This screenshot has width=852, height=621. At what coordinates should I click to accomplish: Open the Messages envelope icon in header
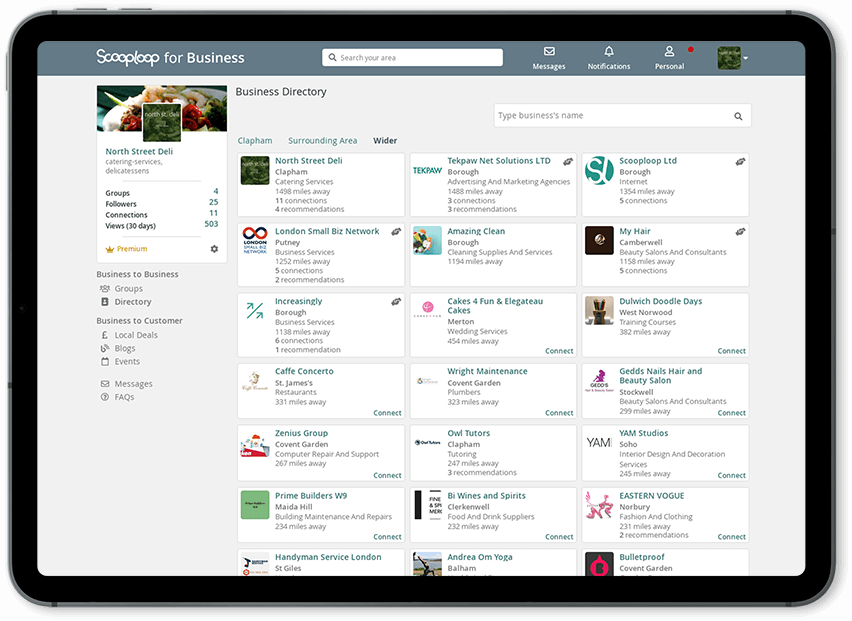pos(549,51)
